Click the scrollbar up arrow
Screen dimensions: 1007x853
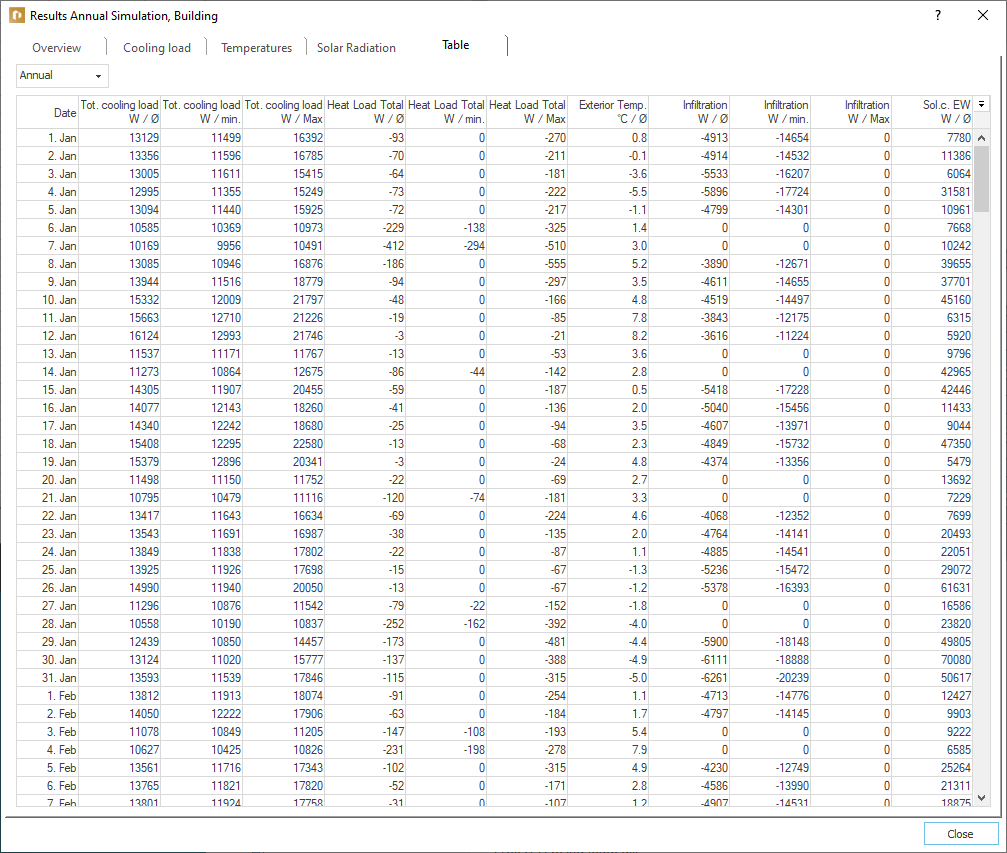981,137
